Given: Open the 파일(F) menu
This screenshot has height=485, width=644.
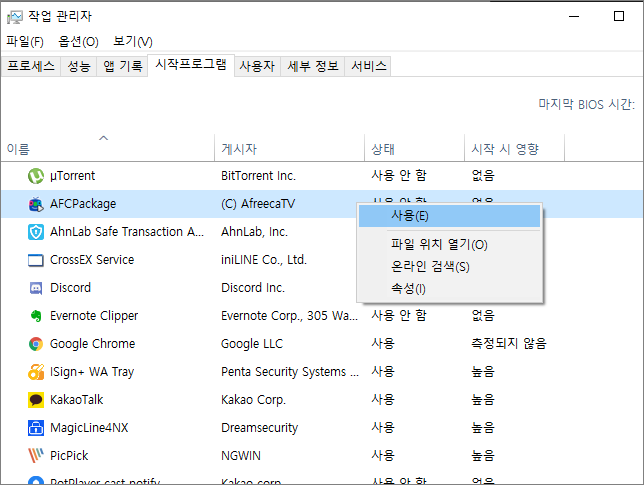Looking at the screenshot, I should [x=25, y=41].
